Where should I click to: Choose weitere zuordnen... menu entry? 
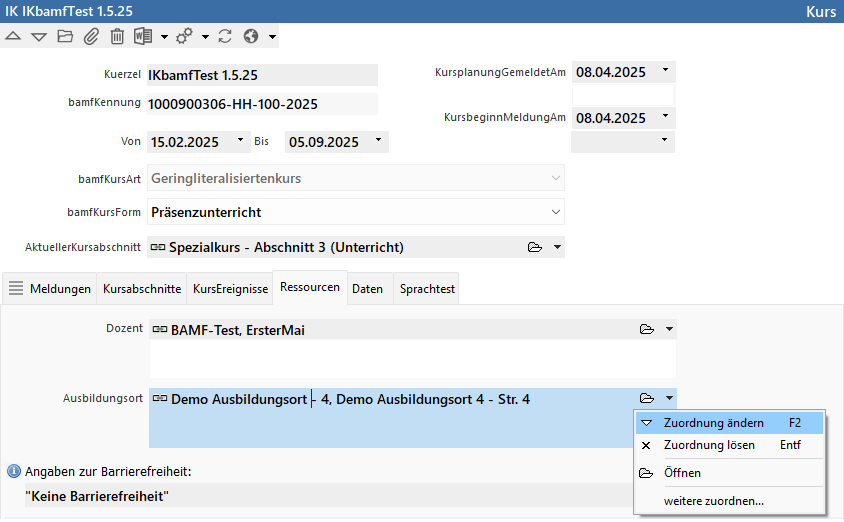click(713, 500)
